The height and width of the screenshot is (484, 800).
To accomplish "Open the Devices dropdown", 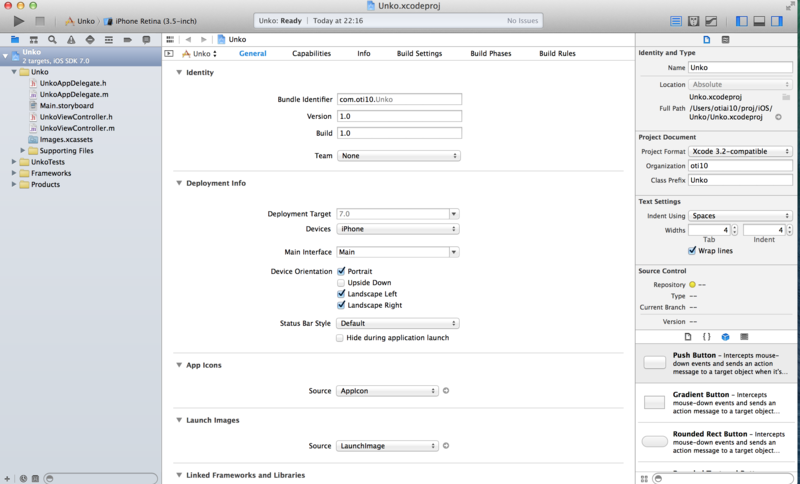I will point(398,229).
